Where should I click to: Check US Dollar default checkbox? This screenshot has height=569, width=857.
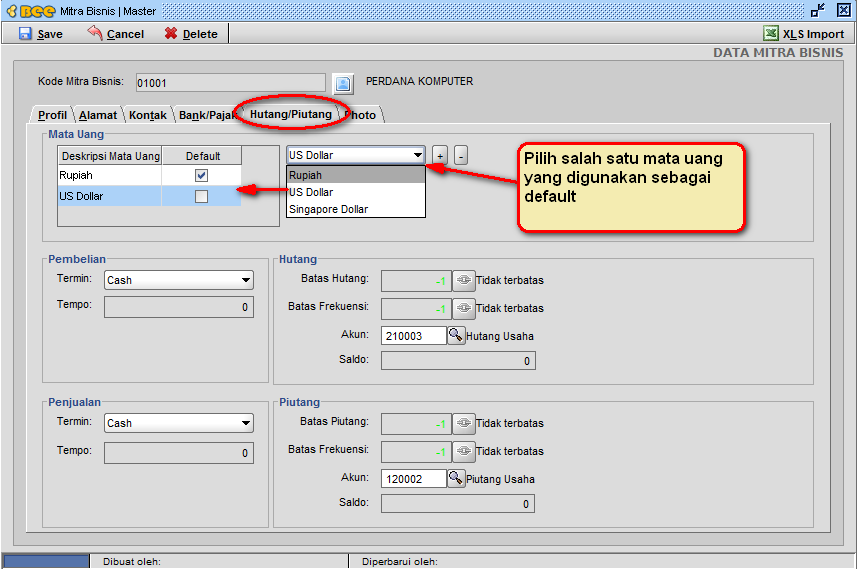(201, 197)
